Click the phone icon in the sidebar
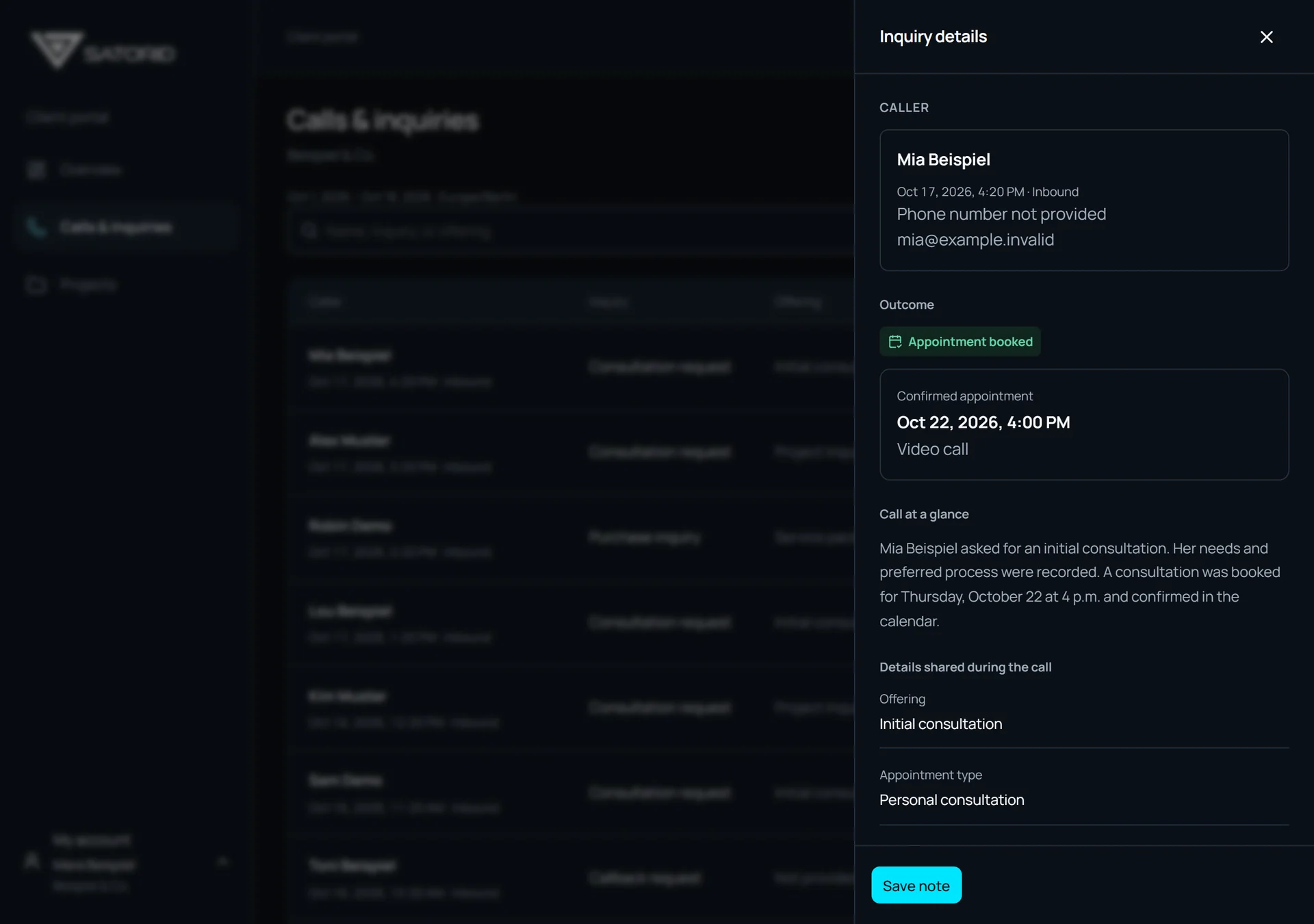The height and width of the screenshot is (924, 1314). (x=36, y=227)
